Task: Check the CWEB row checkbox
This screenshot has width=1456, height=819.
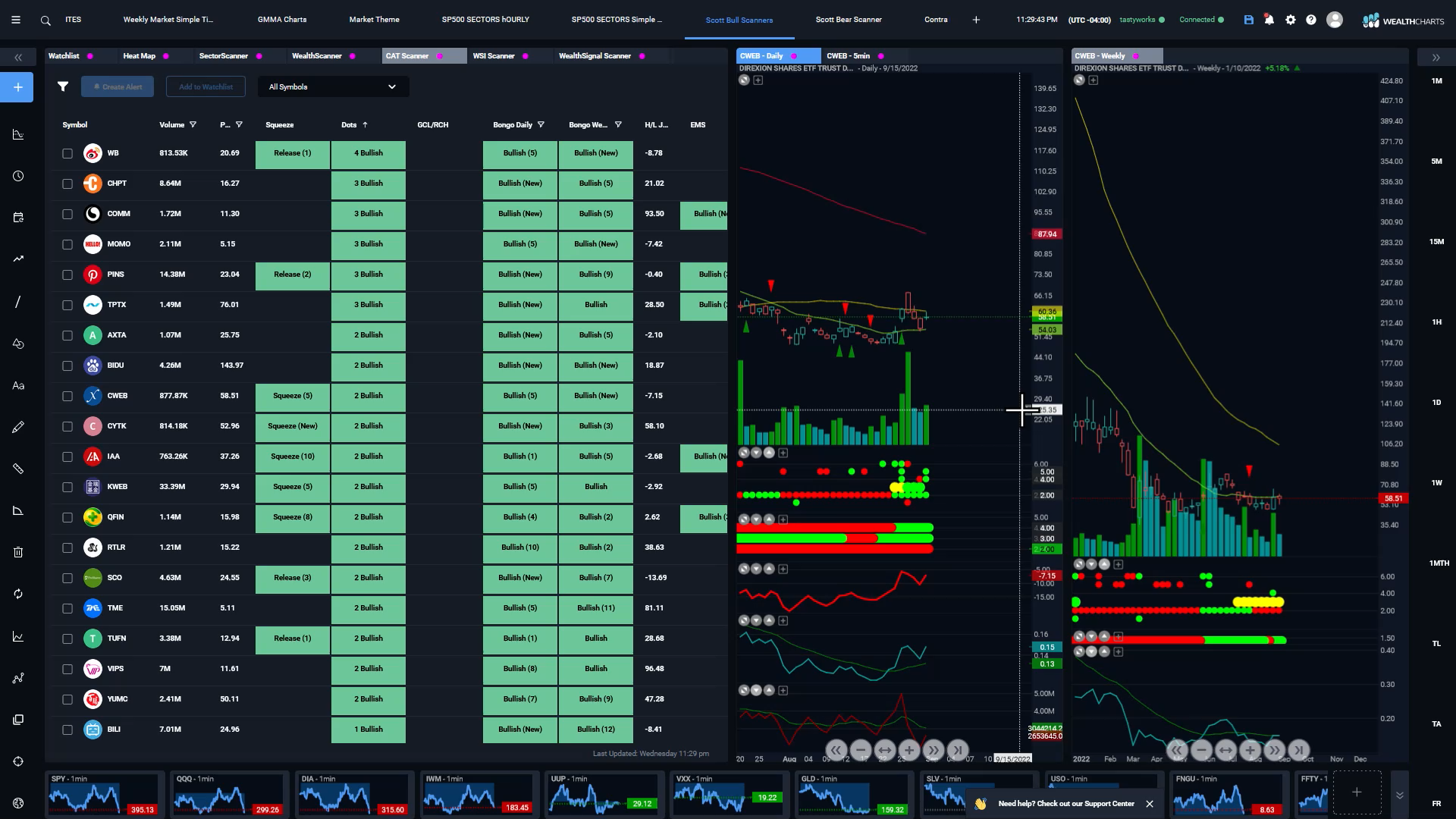Action: click(67, 396)
